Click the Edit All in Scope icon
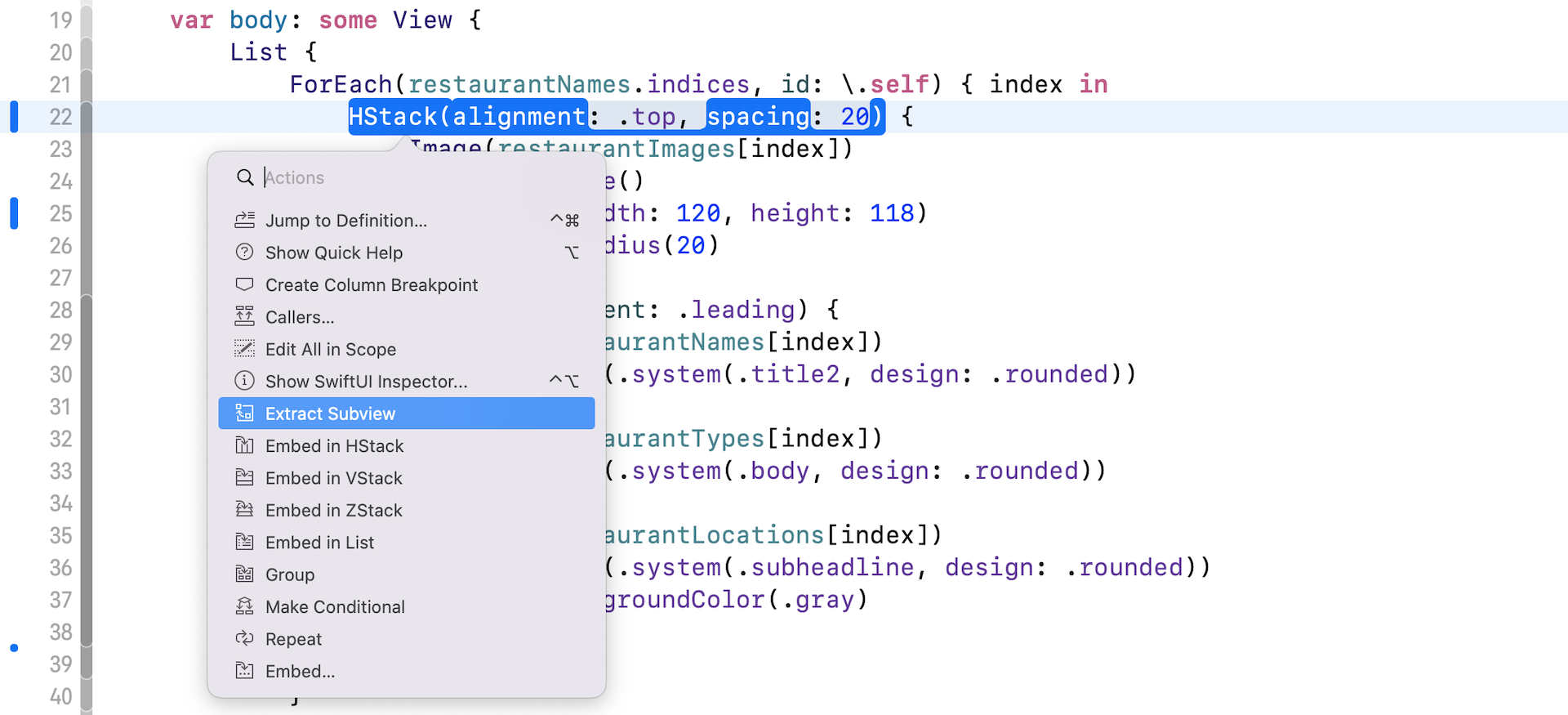The height and width of the screenshot is (715, 1568). point(244,349)
